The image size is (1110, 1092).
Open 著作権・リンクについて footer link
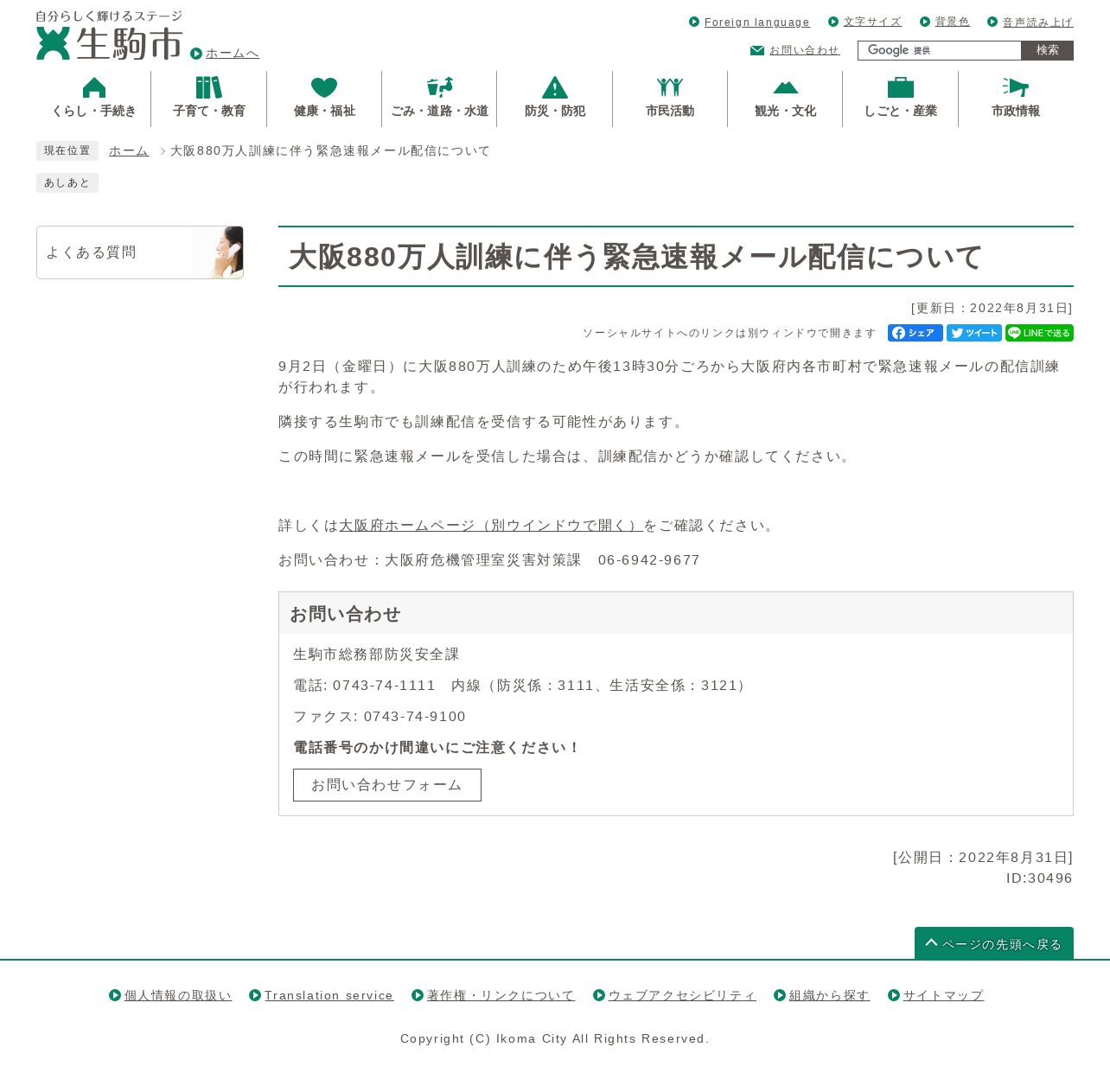click(501, 996)
